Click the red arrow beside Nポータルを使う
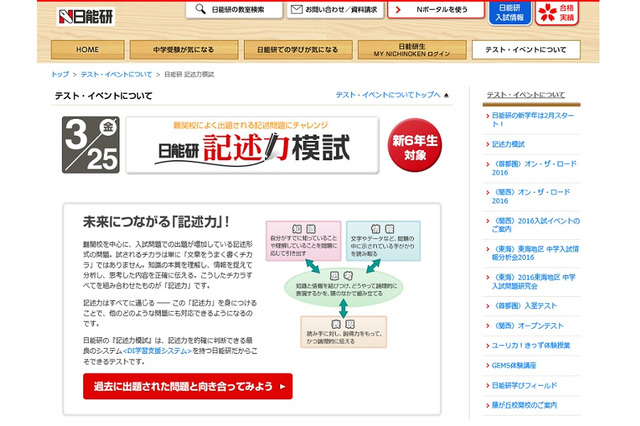Image resolution: width=640 pixels, height=426 pixels. [x=398, y=9]
